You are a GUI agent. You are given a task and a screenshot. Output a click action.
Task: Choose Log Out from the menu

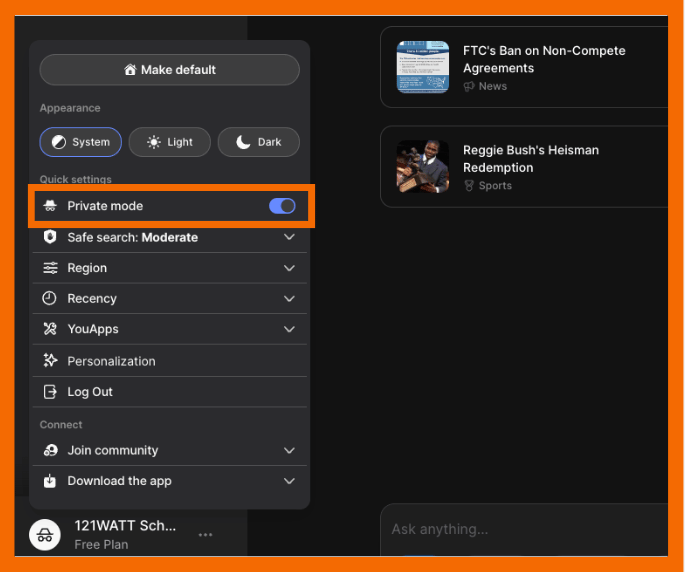pyautogui.click(x=90, y=392)
